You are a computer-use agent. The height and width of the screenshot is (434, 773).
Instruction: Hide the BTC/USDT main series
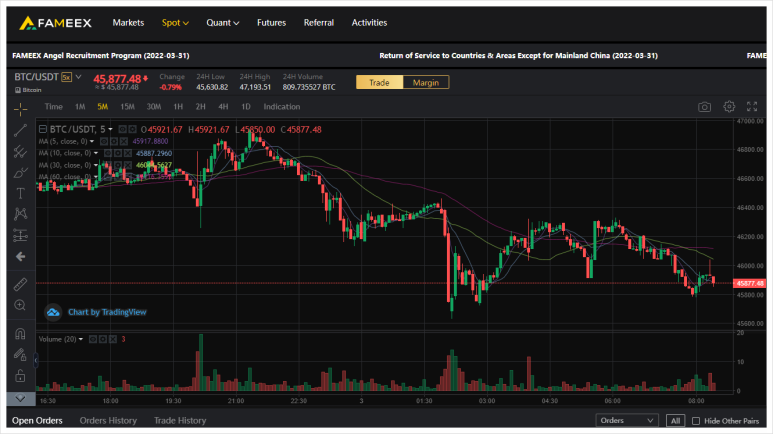[x=123, y=129]
